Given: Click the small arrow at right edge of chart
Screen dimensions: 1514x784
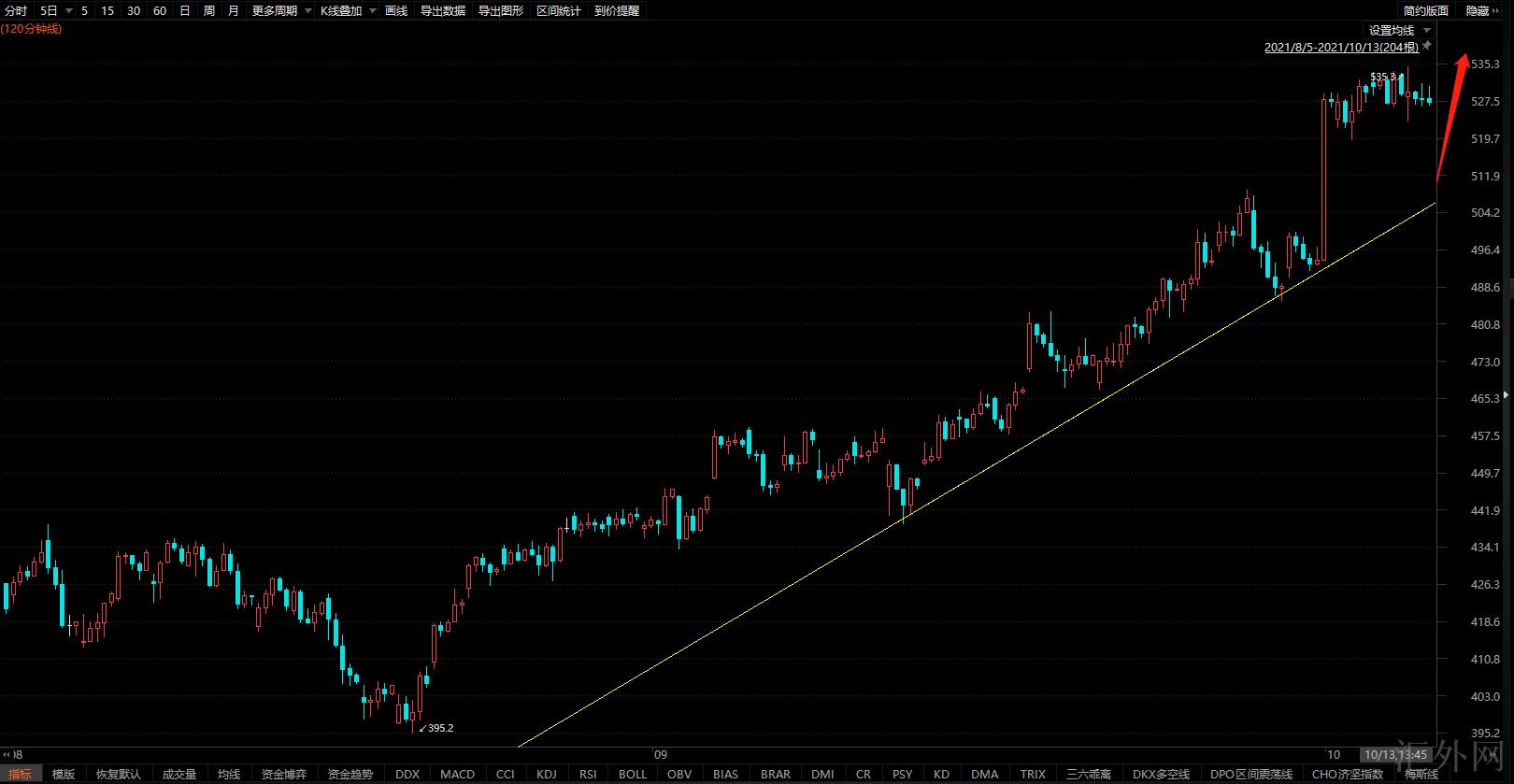Looking at the screenshot, I should (1505, 396).
